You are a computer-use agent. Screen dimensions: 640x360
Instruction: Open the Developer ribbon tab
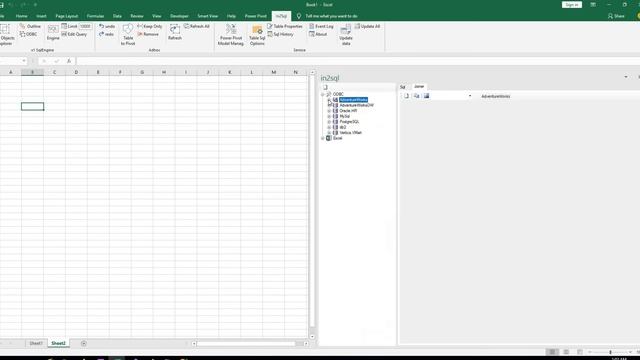pos(179,16)
